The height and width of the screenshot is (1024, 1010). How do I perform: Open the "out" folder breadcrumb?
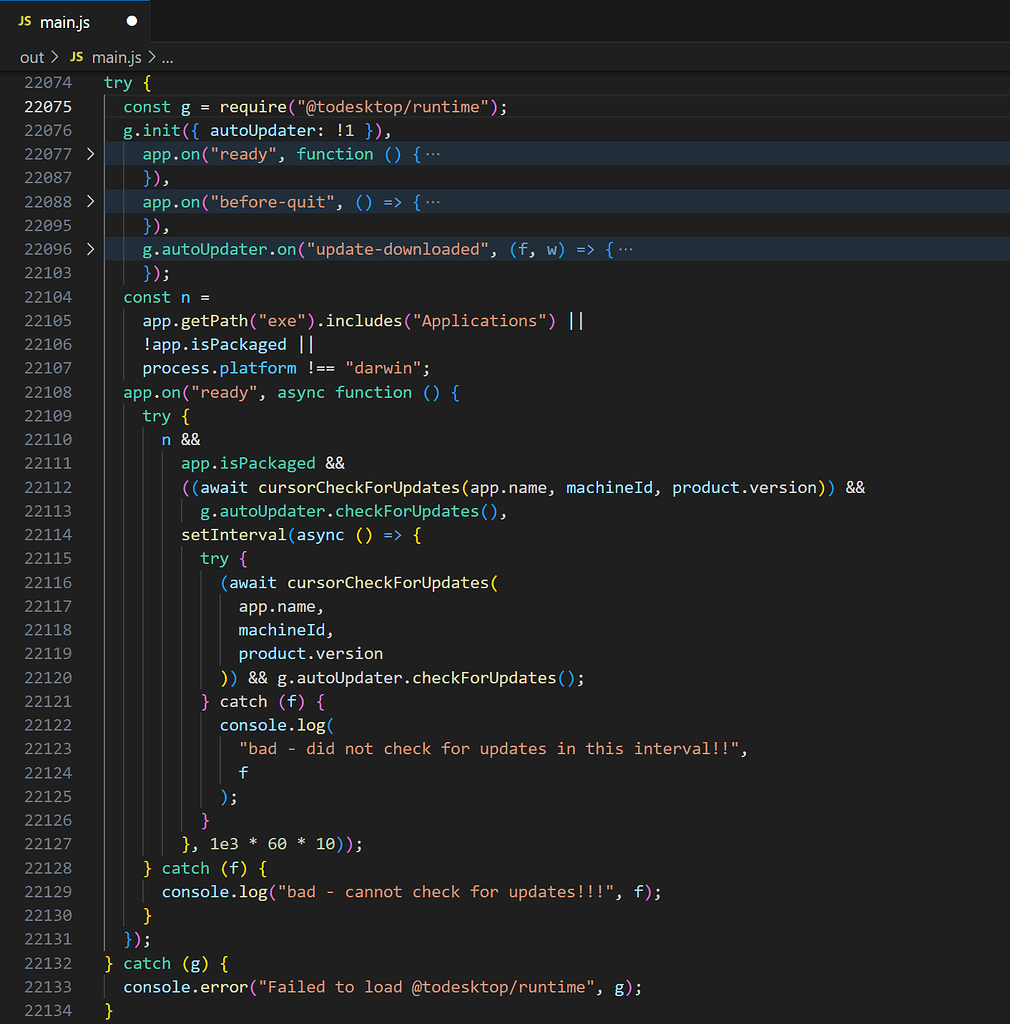[x=32, y=57]
